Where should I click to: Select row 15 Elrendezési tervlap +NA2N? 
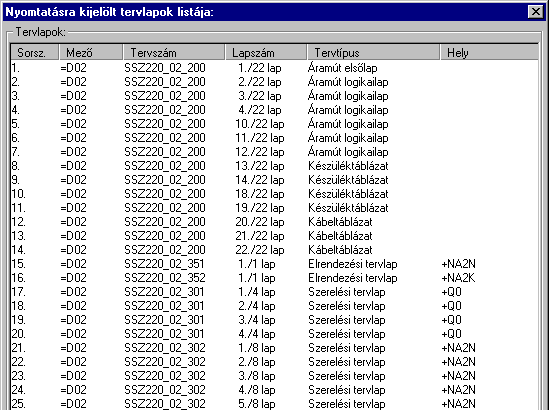274,264
